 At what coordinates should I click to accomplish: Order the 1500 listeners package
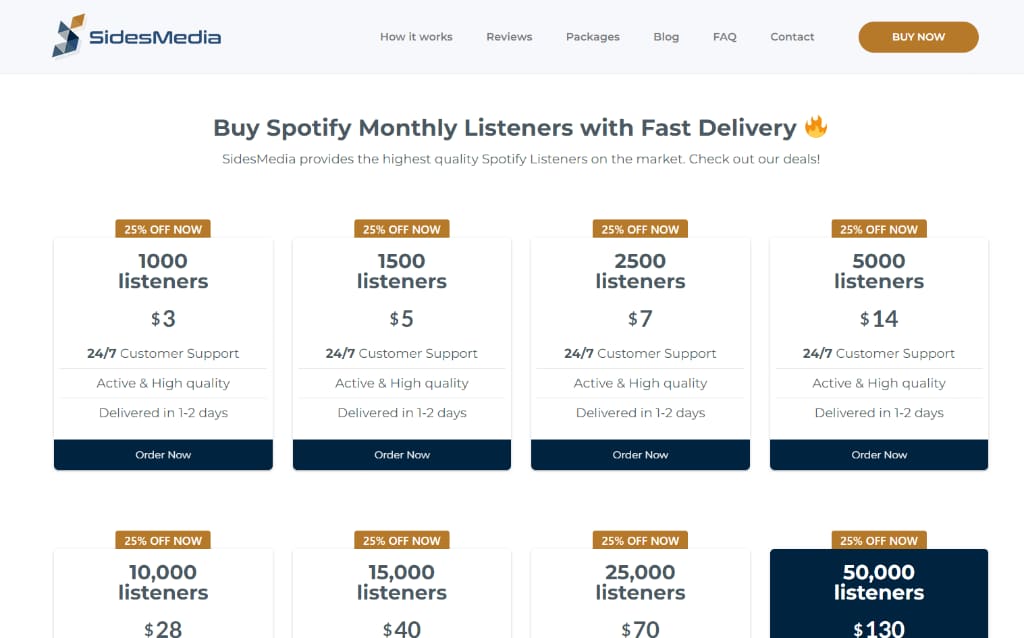point(402,455)
